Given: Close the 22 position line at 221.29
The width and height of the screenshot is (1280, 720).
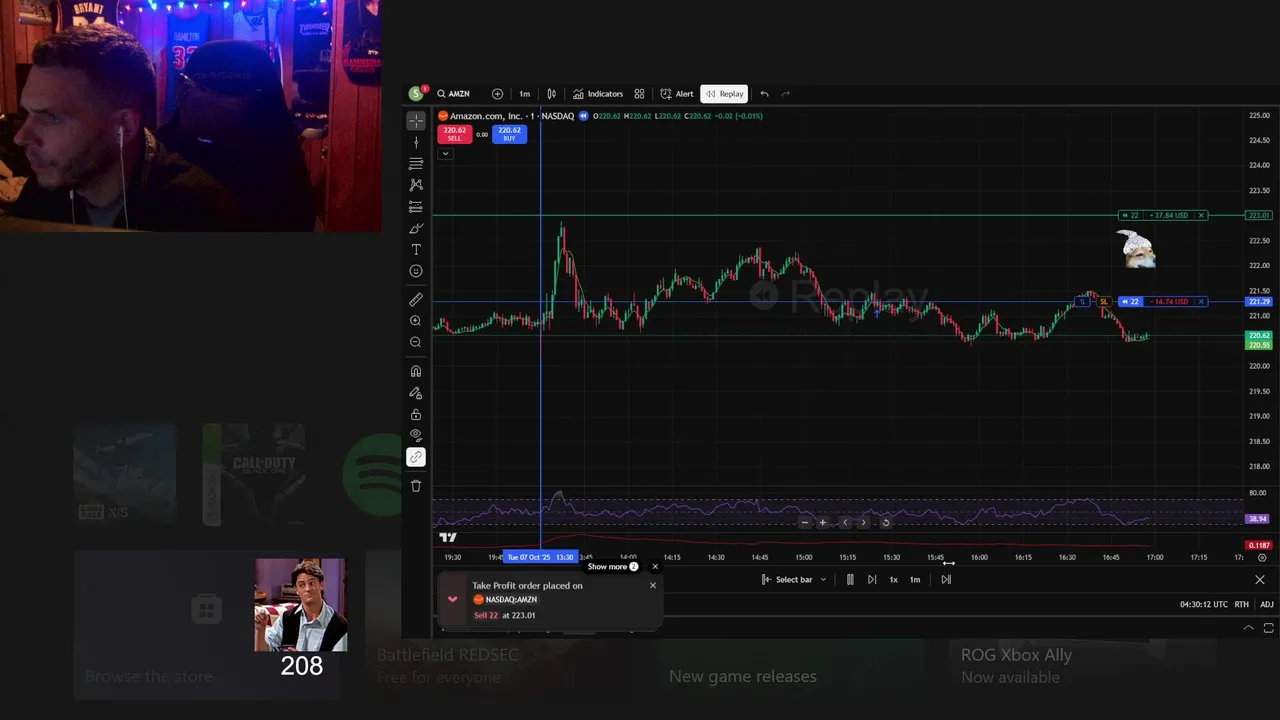Looking at the screenshot, I should click(1202, 301).
